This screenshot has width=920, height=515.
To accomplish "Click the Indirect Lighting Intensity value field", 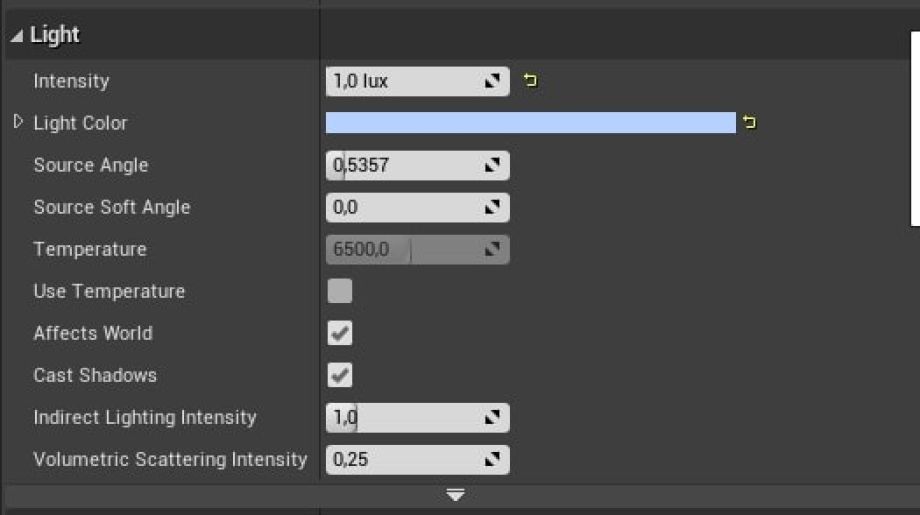I will pyautogui.click(x=400, y=417).
